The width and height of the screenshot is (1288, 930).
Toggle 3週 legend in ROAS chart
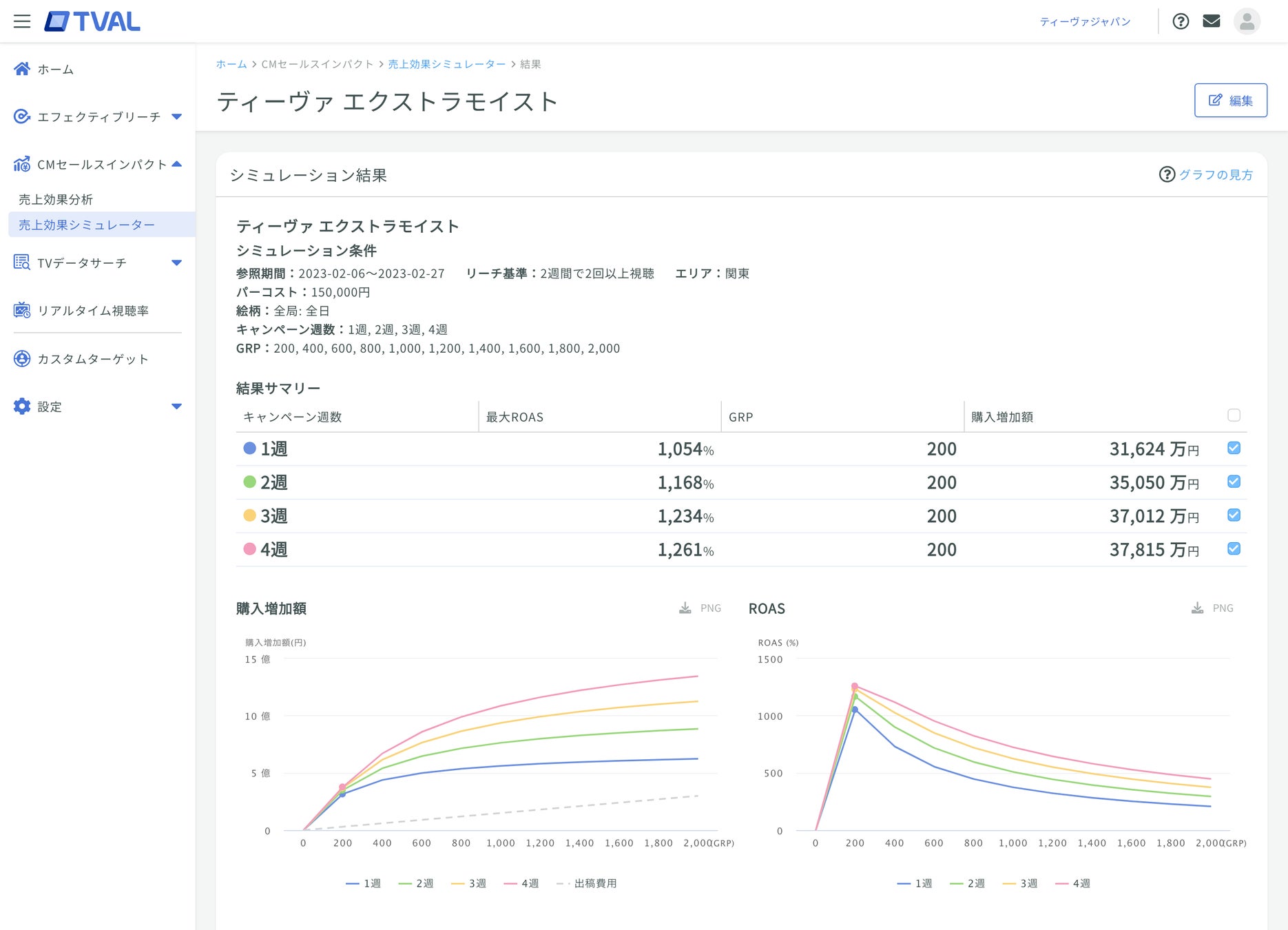click(x=1020, y=883)
